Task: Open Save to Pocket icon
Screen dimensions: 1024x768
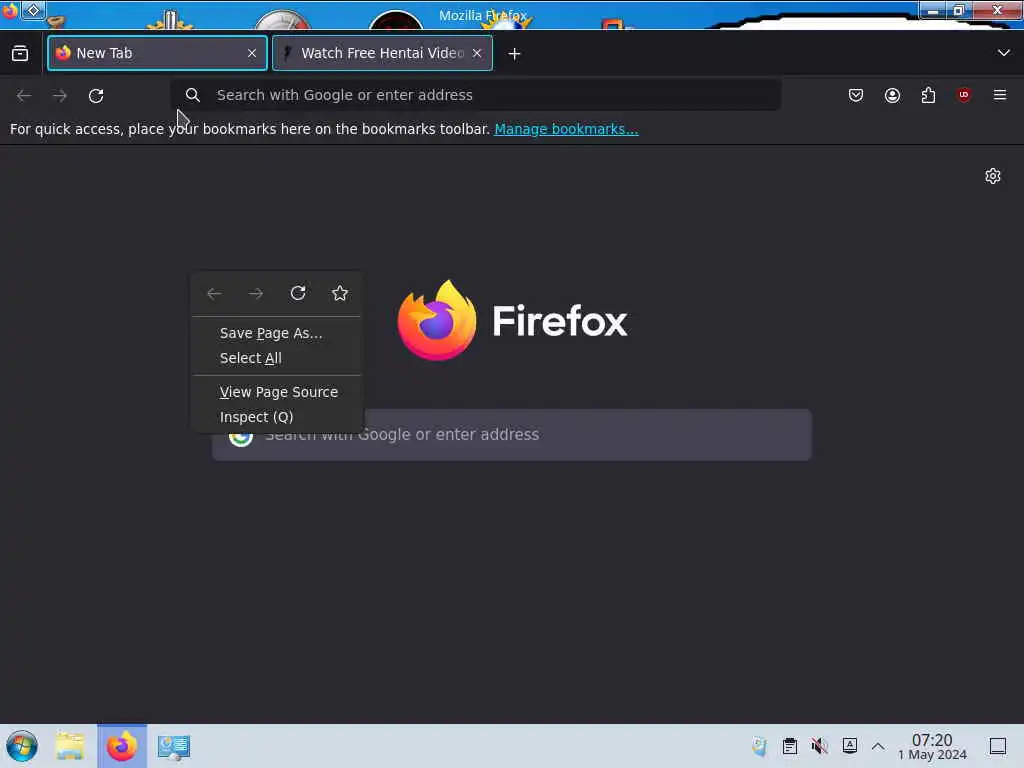Action: [x=856, y=95]
